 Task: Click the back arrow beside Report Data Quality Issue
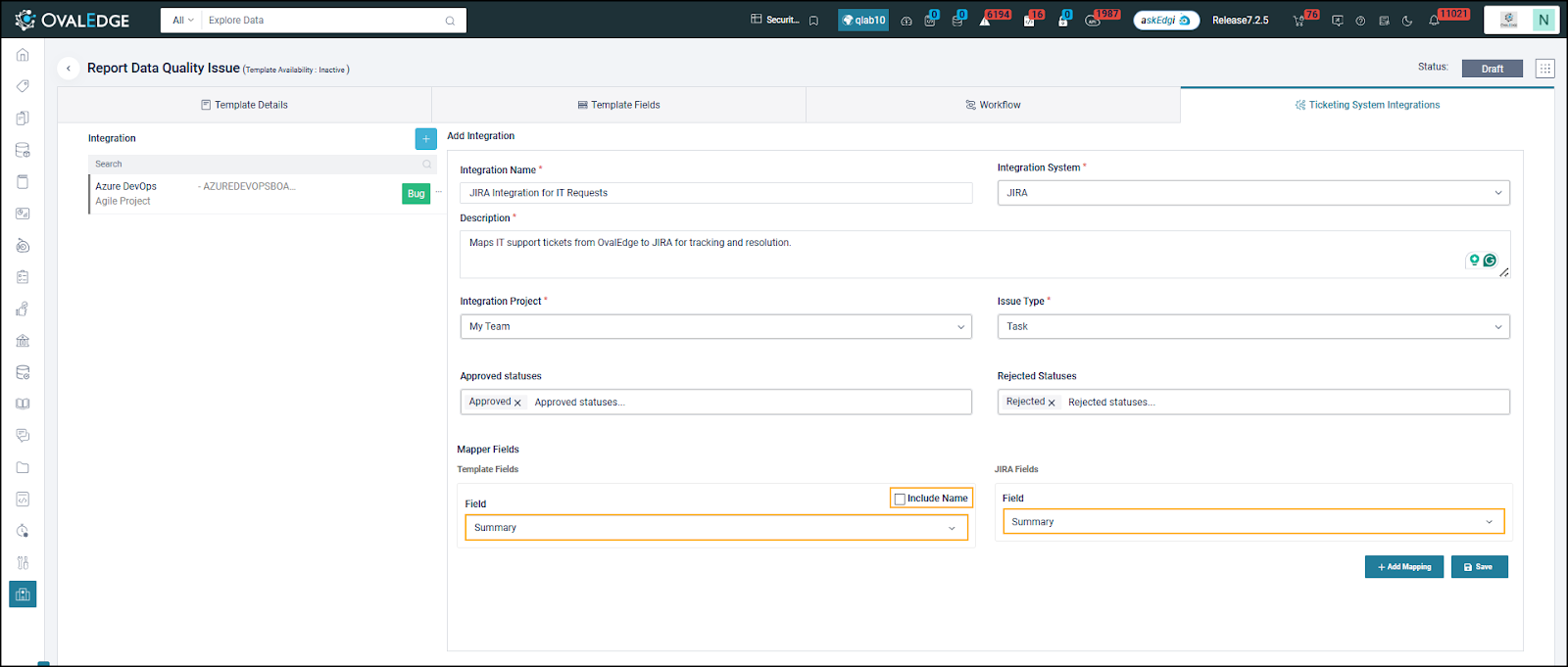click(68, 69)
